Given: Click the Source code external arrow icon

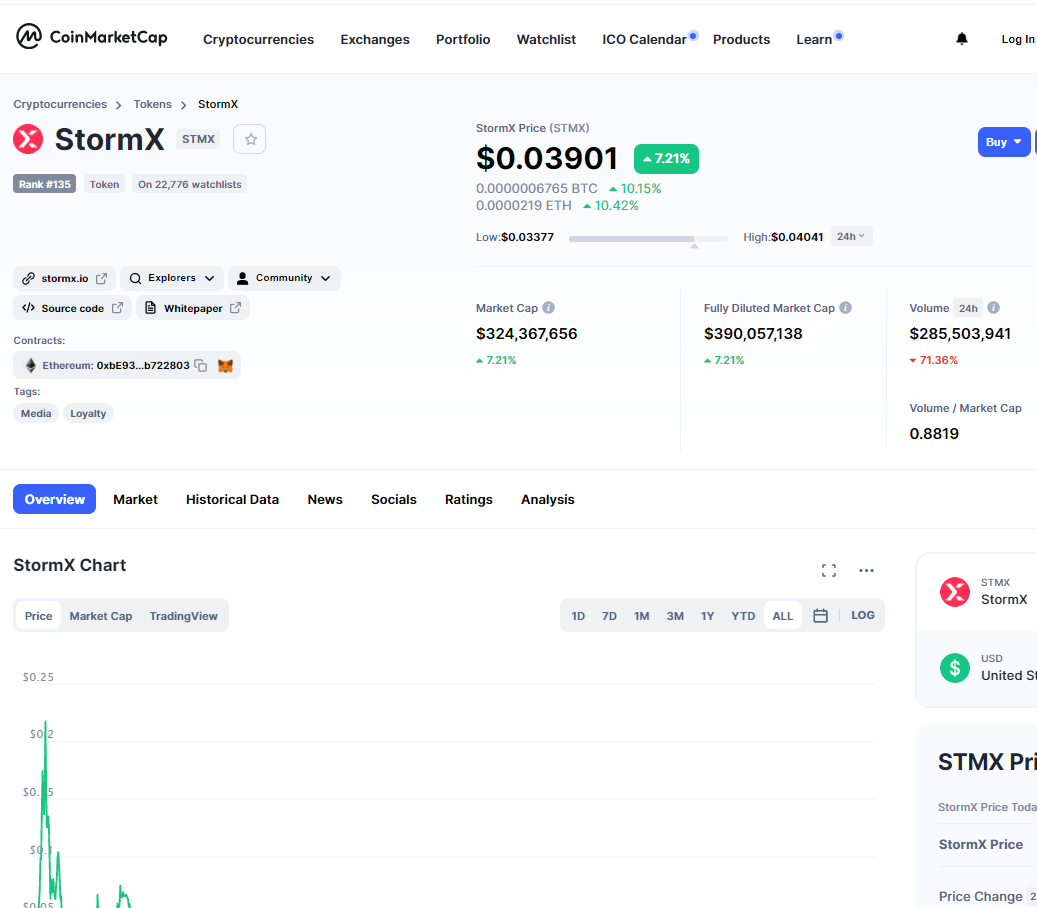Looking at the screenshot, I should [117, 308].
